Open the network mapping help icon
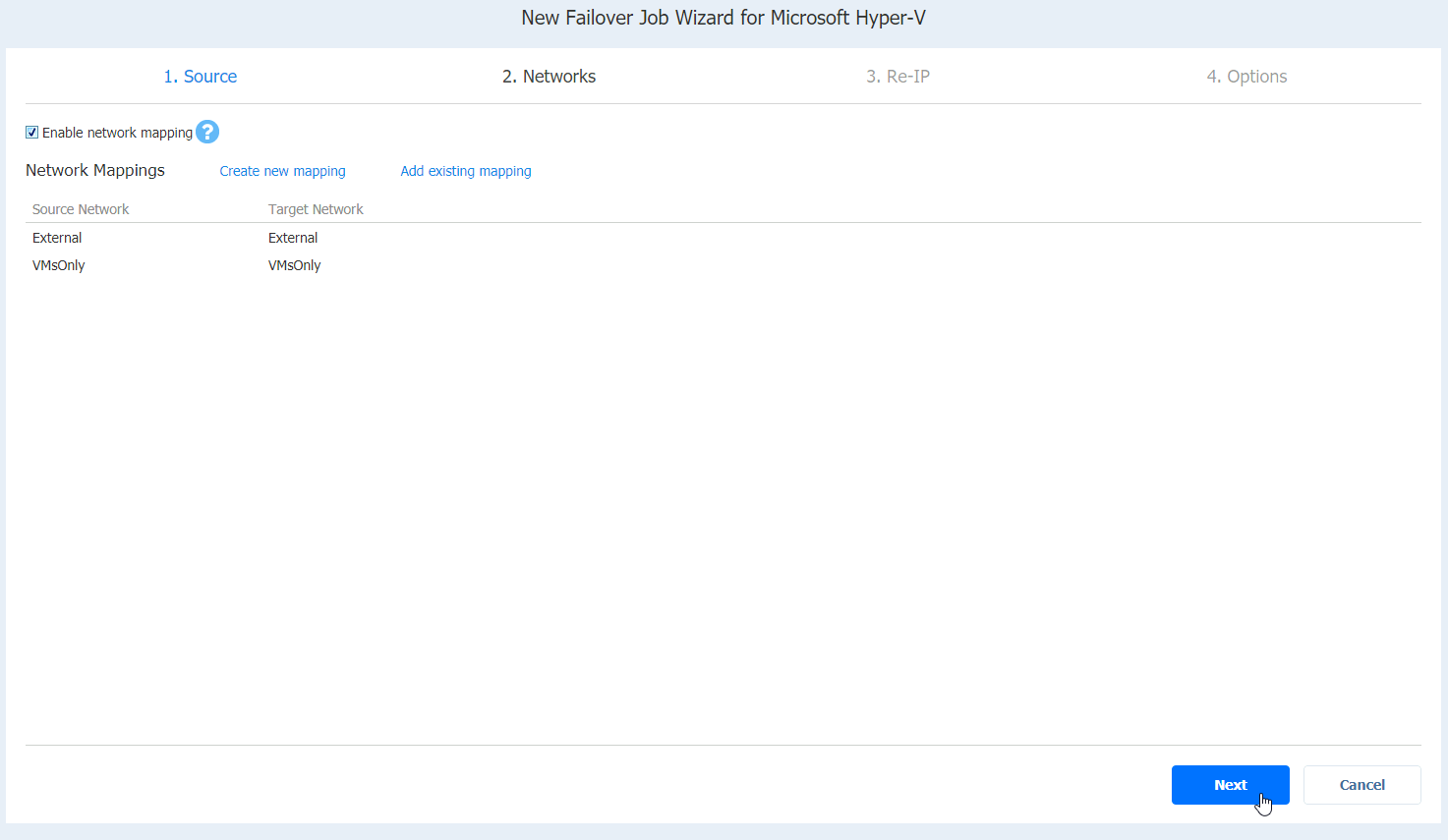This screenshot has width=1448, height=840. [x=207, y=132]
